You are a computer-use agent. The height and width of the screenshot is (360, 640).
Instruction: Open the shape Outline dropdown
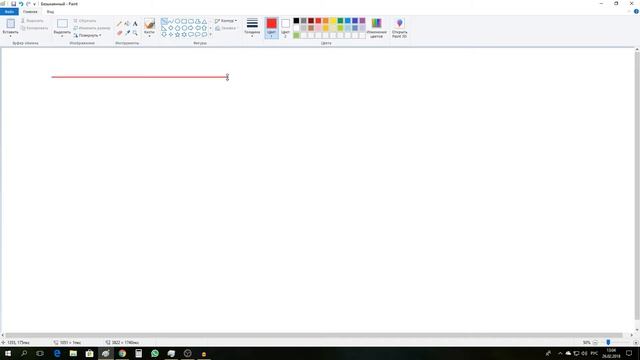click(236, 21)
